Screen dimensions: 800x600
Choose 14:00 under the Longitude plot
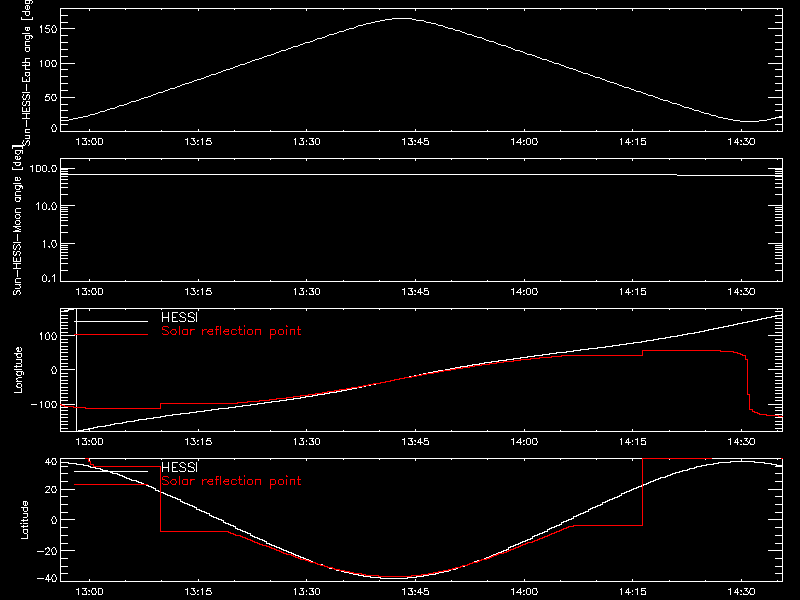click(x=524, y=441)
